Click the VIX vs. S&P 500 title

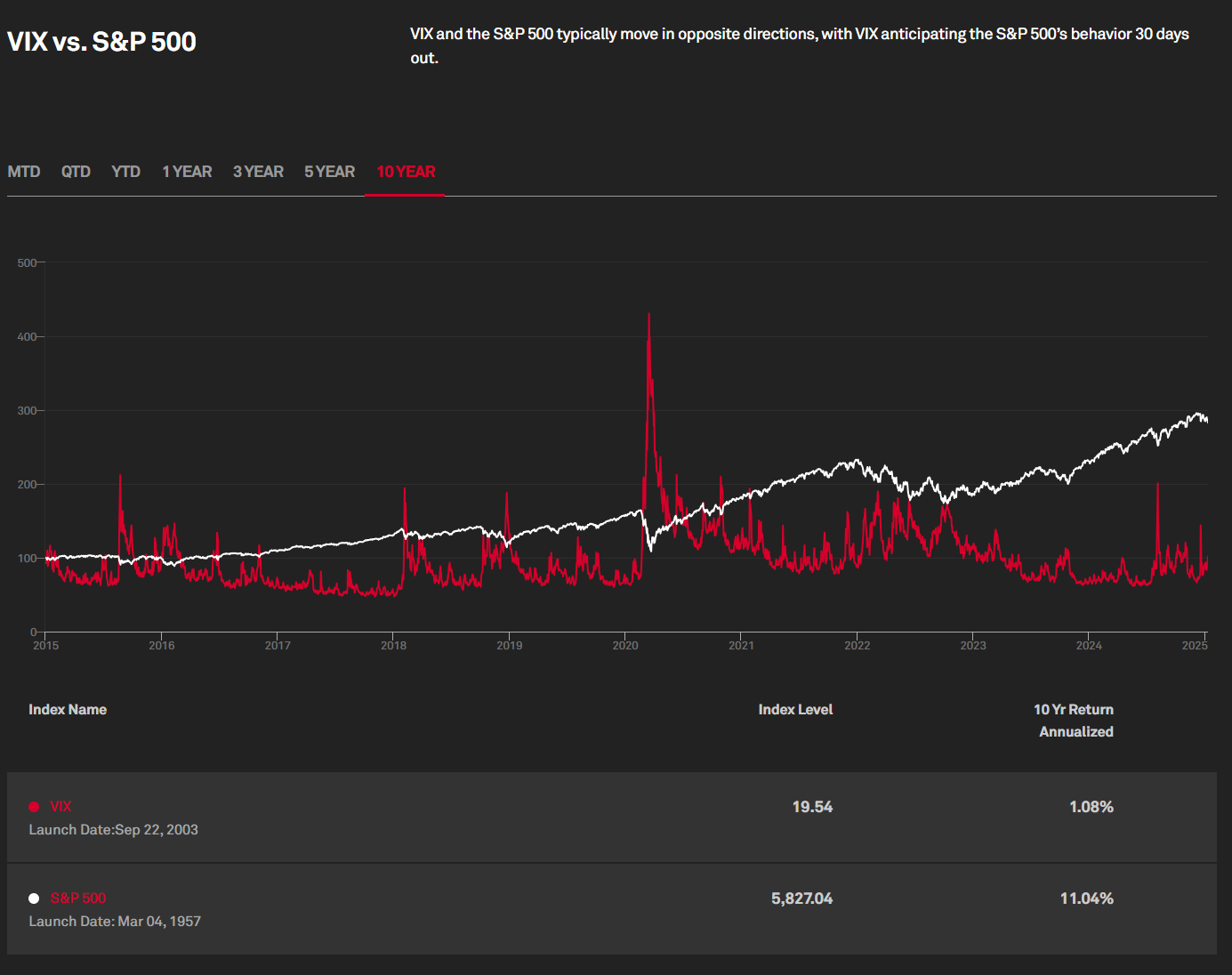101,42
